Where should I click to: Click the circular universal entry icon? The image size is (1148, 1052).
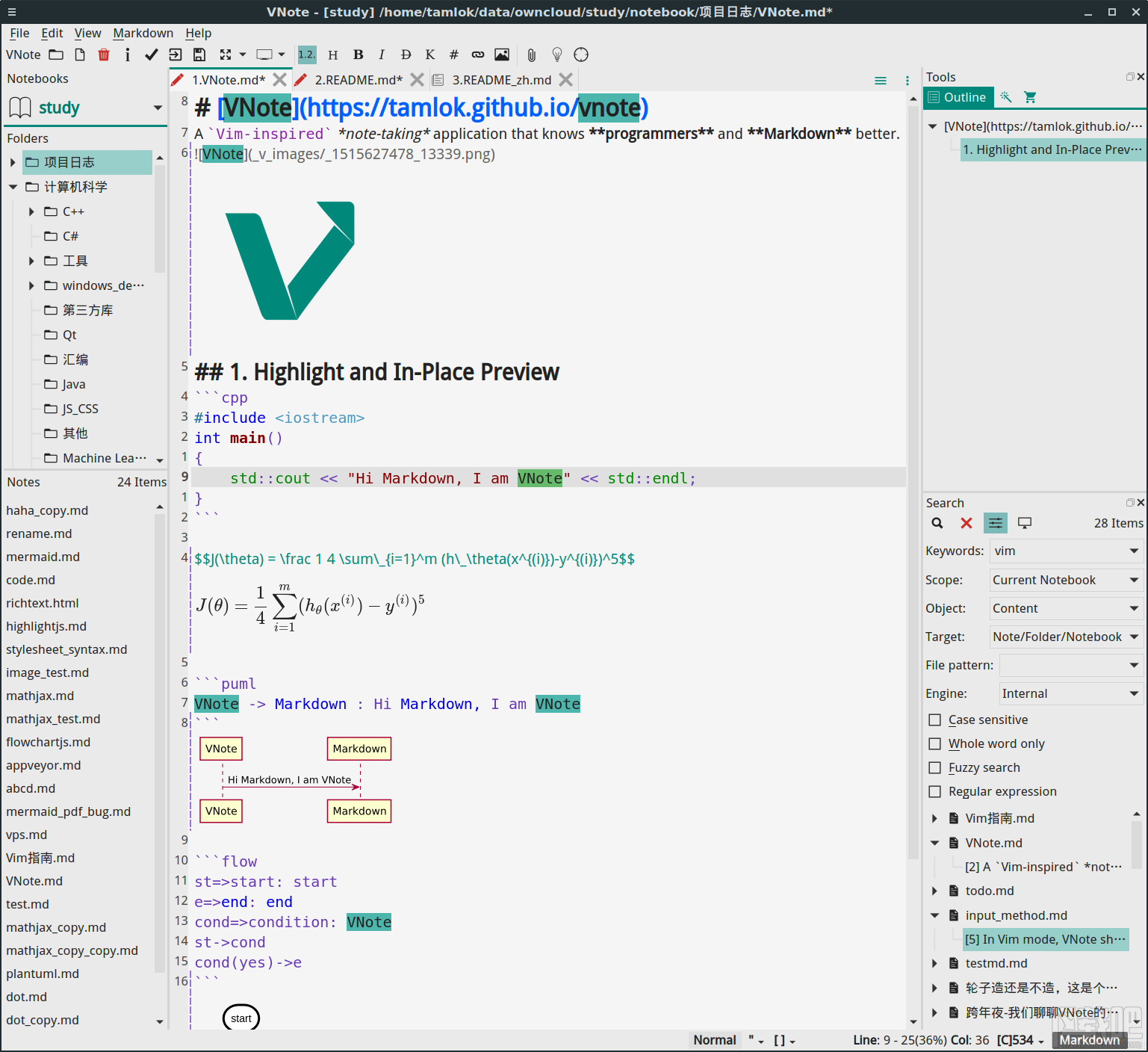point(581,55)
